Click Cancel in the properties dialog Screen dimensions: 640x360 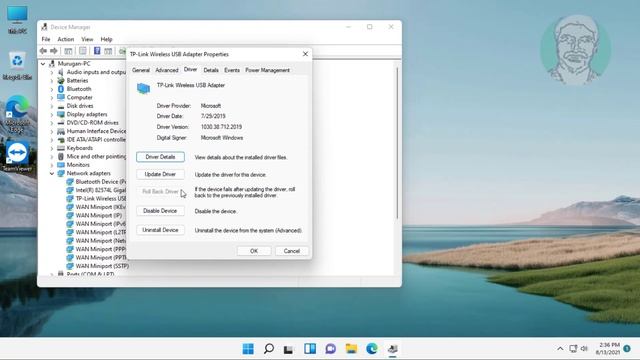(291, 251)
